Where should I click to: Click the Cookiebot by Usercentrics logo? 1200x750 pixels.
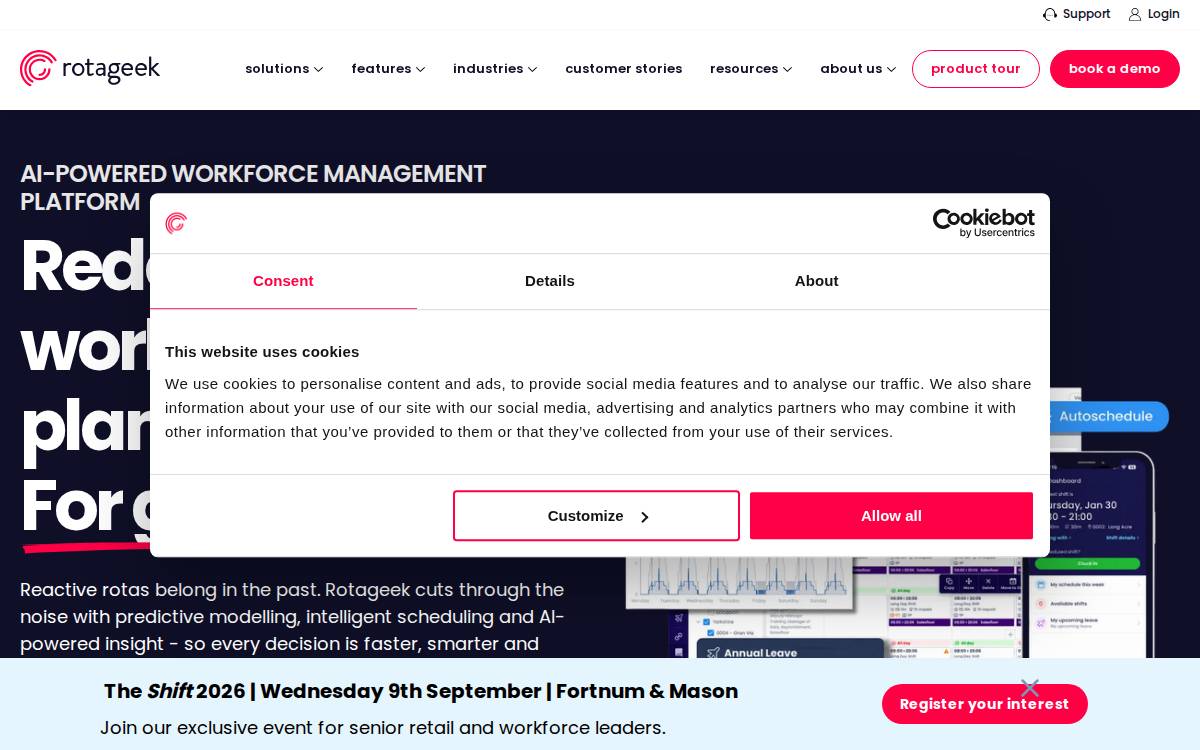(x=983, y=223)
